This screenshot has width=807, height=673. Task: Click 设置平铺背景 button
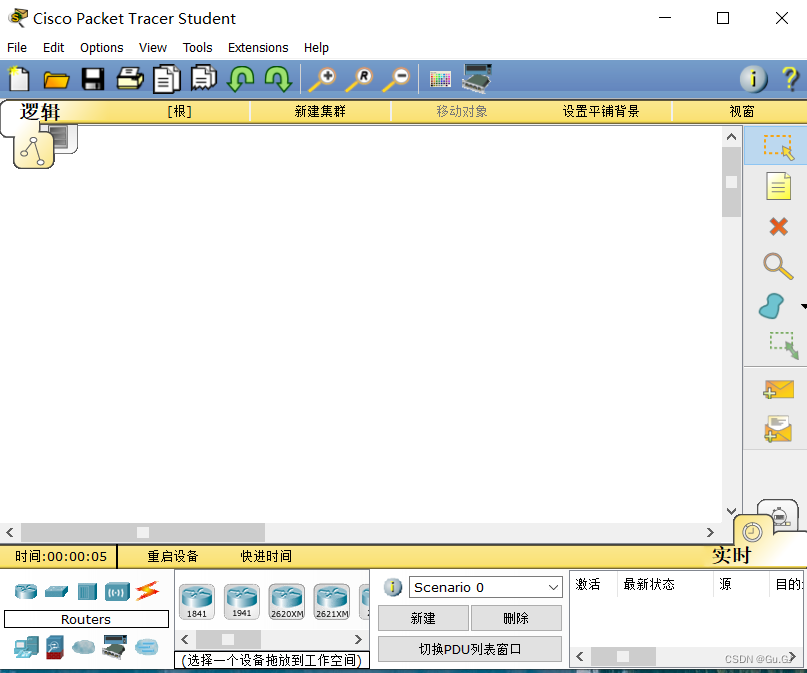(601, 111)
